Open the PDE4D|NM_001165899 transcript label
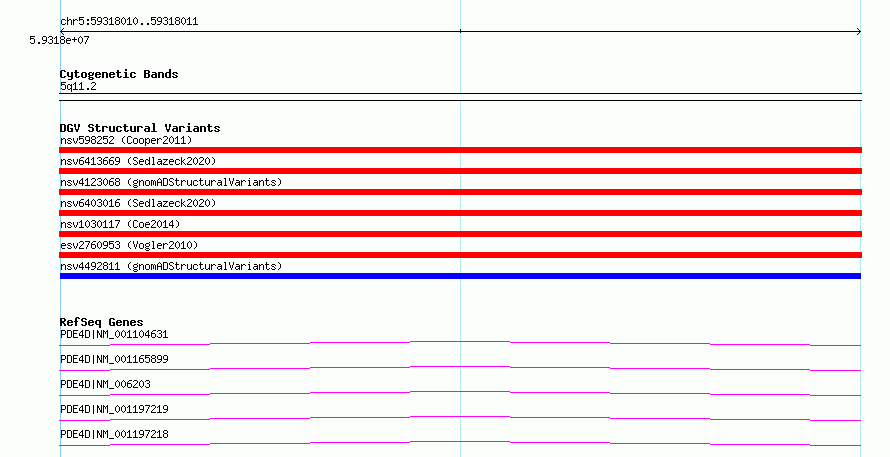890x457 pixels. [114, 359]
